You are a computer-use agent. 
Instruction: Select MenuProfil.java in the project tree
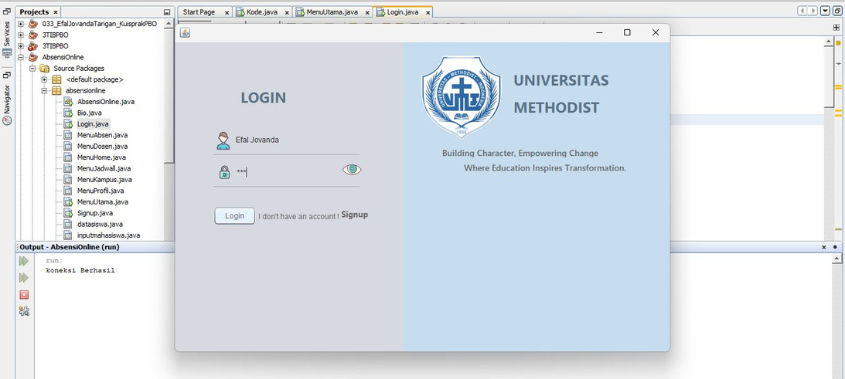click(x=100, y=191)
